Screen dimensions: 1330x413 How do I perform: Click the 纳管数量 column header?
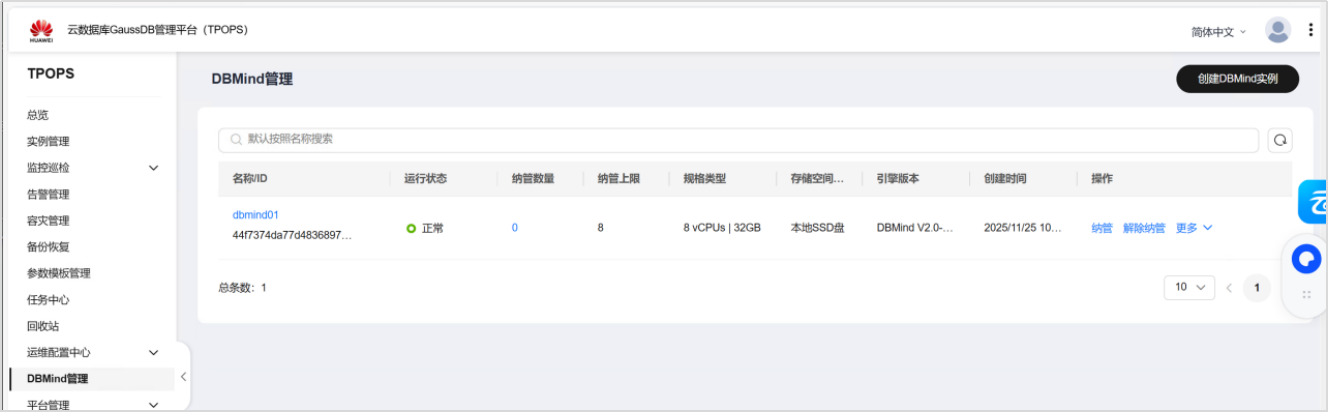coord(533,179)
